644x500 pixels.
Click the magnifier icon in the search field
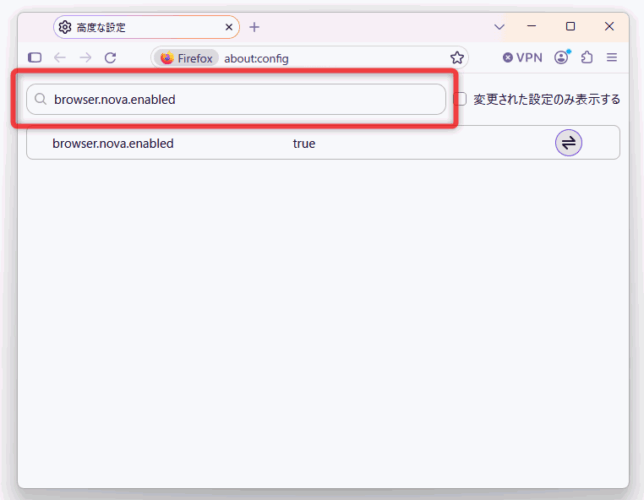pyautogui.click(x=40, y=99)
